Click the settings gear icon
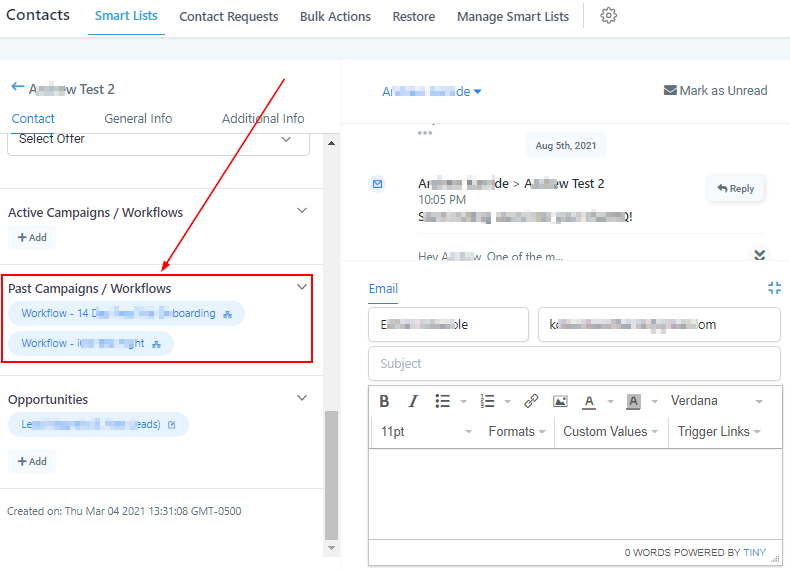This screenshot has height=570, width=790. (x=608, y=16)
